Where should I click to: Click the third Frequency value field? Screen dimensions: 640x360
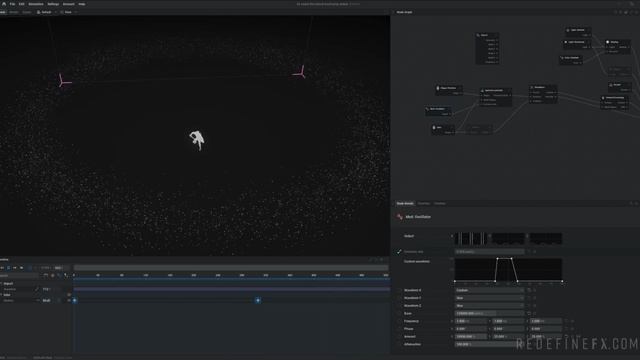tap(546, 321)
